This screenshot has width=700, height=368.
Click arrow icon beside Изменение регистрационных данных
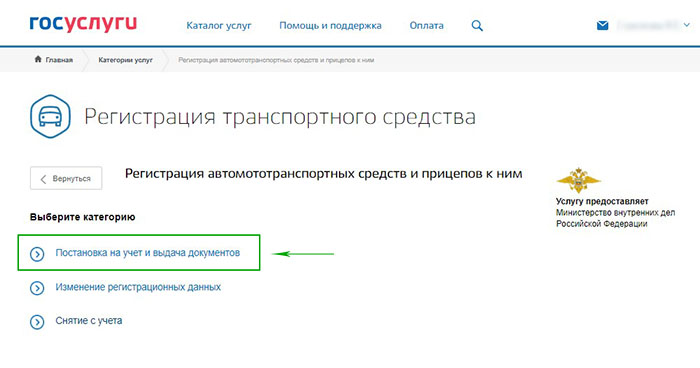37,288
